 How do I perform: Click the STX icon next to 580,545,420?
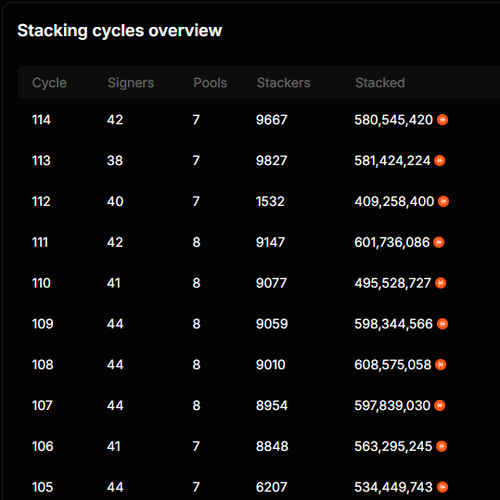coord(442,120)
